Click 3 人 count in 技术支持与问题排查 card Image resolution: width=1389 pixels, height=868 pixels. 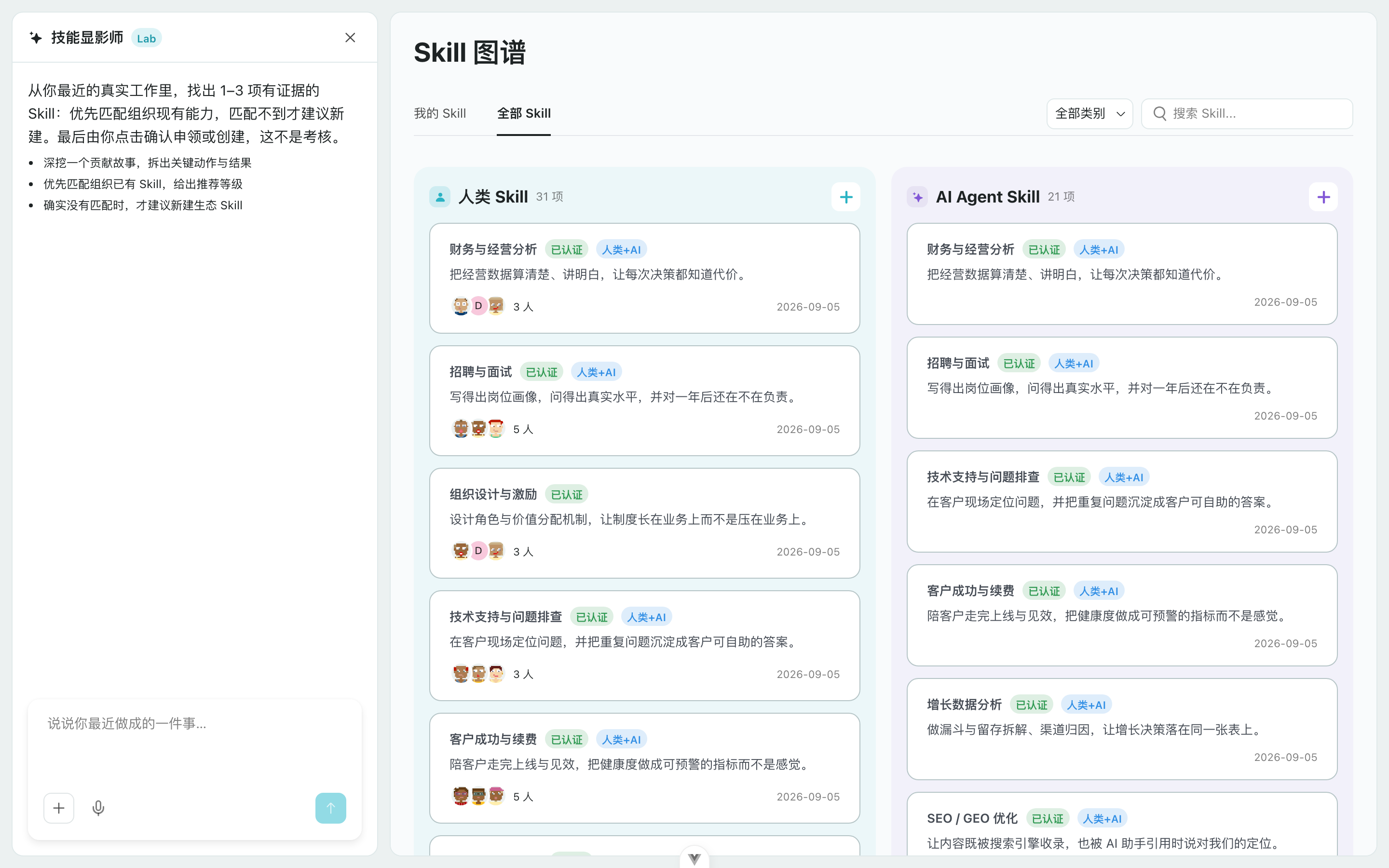coord(523,674)
